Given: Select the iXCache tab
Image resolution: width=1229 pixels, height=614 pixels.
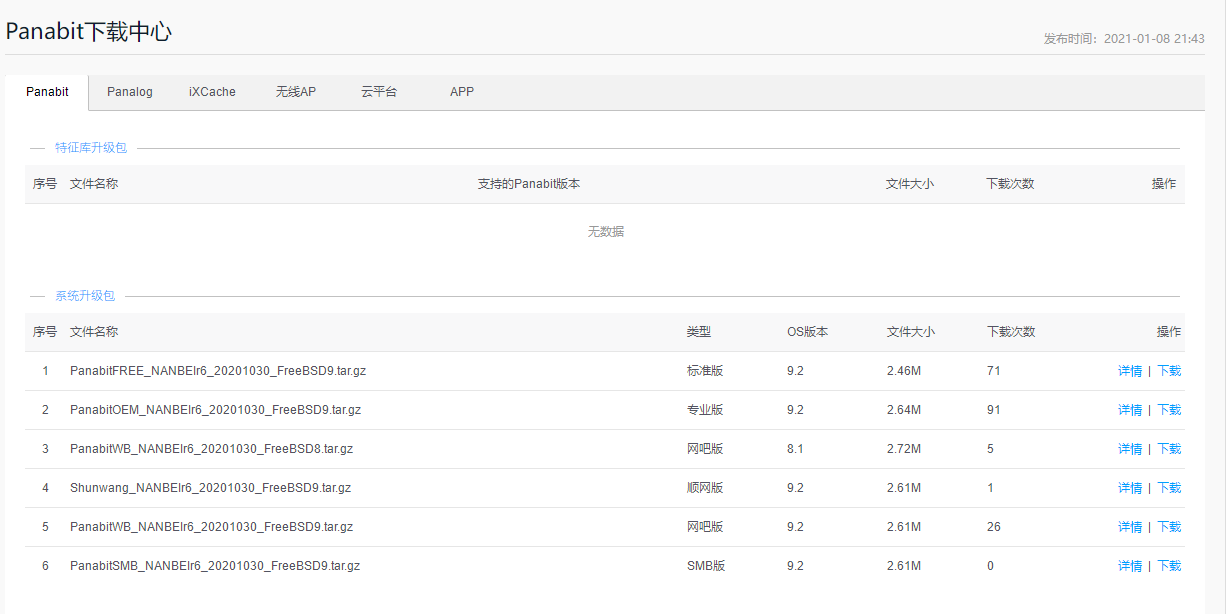Looking at the screenshot, I should [212, 92].
